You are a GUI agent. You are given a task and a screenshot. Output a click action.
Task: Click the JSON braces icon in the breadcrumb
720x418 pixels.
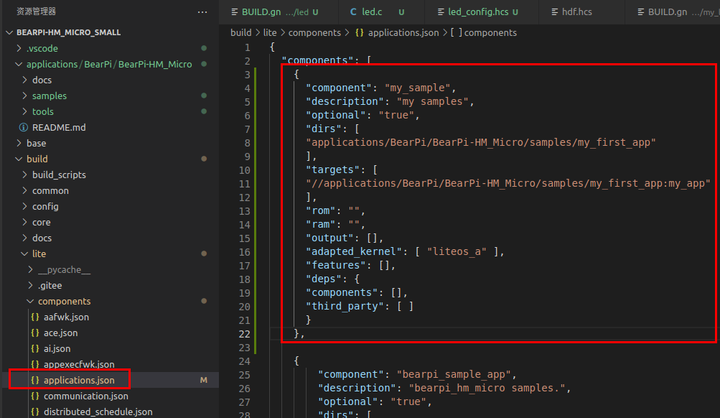pos(360,33)
